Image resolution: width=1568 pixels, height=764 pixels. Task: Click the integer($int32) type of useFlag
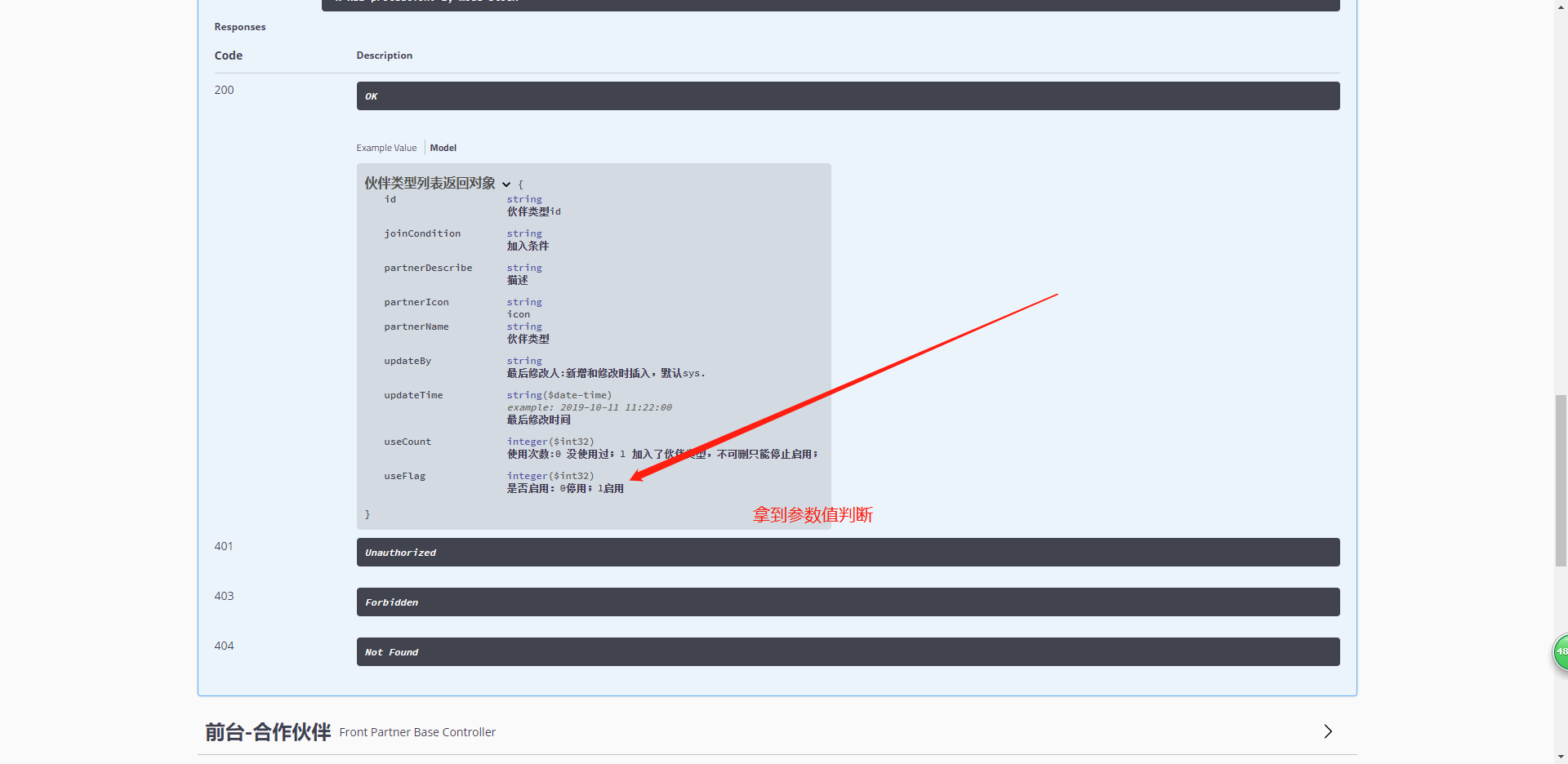[550, 476]
